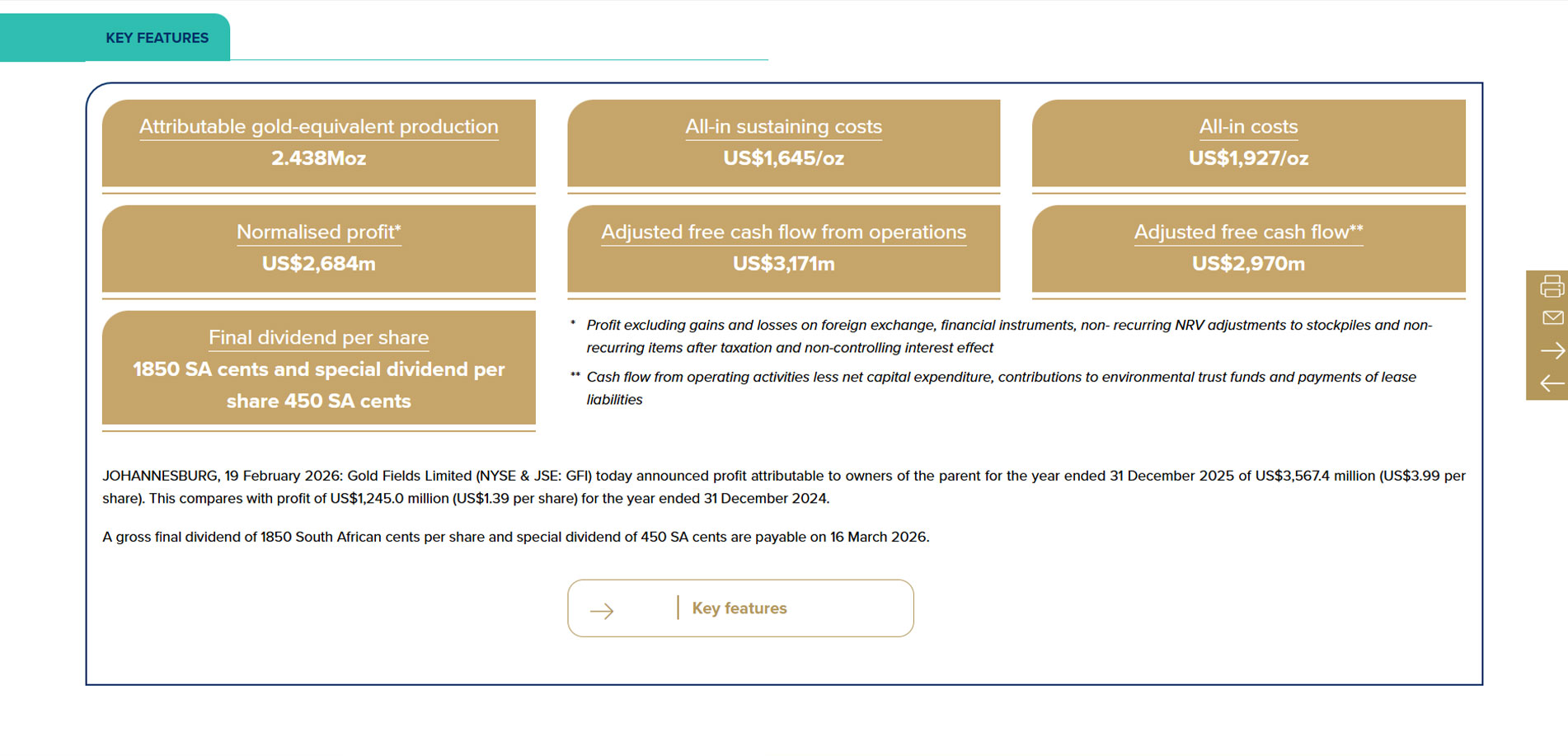
Task: Click the arrow icon inside the Key features button
Action: pos(602,611)
